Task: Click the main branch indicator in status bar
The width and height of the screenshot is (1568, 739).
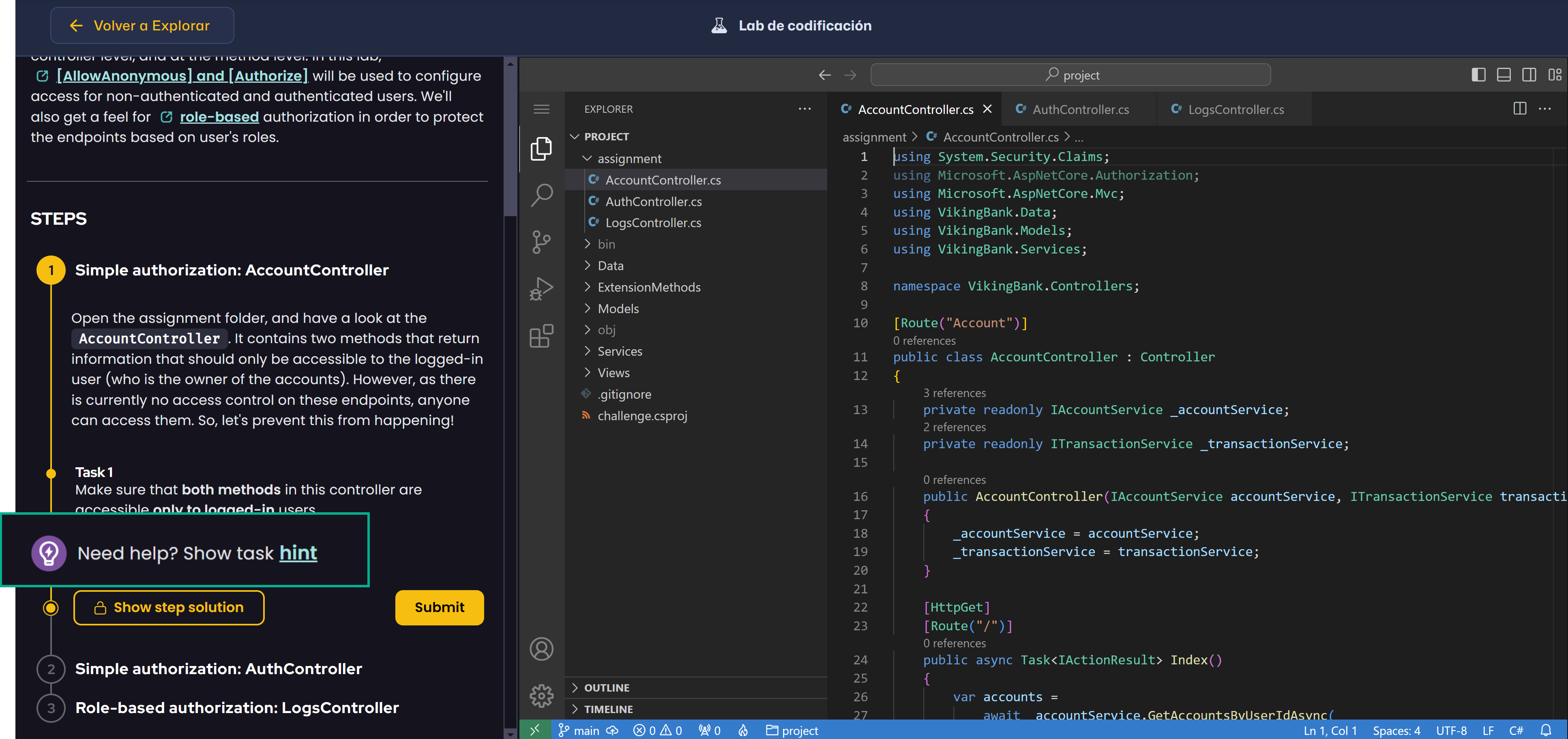Action: [579, 730]
